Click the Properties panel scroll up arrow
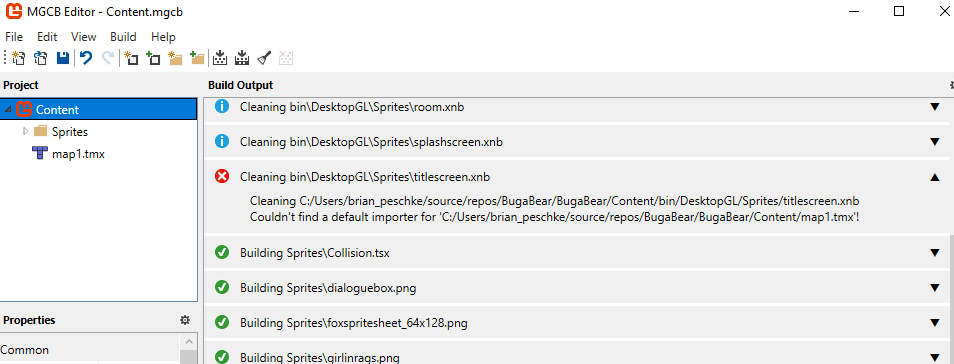This screenshot has width=954, height=364. (x=189, y=342)
